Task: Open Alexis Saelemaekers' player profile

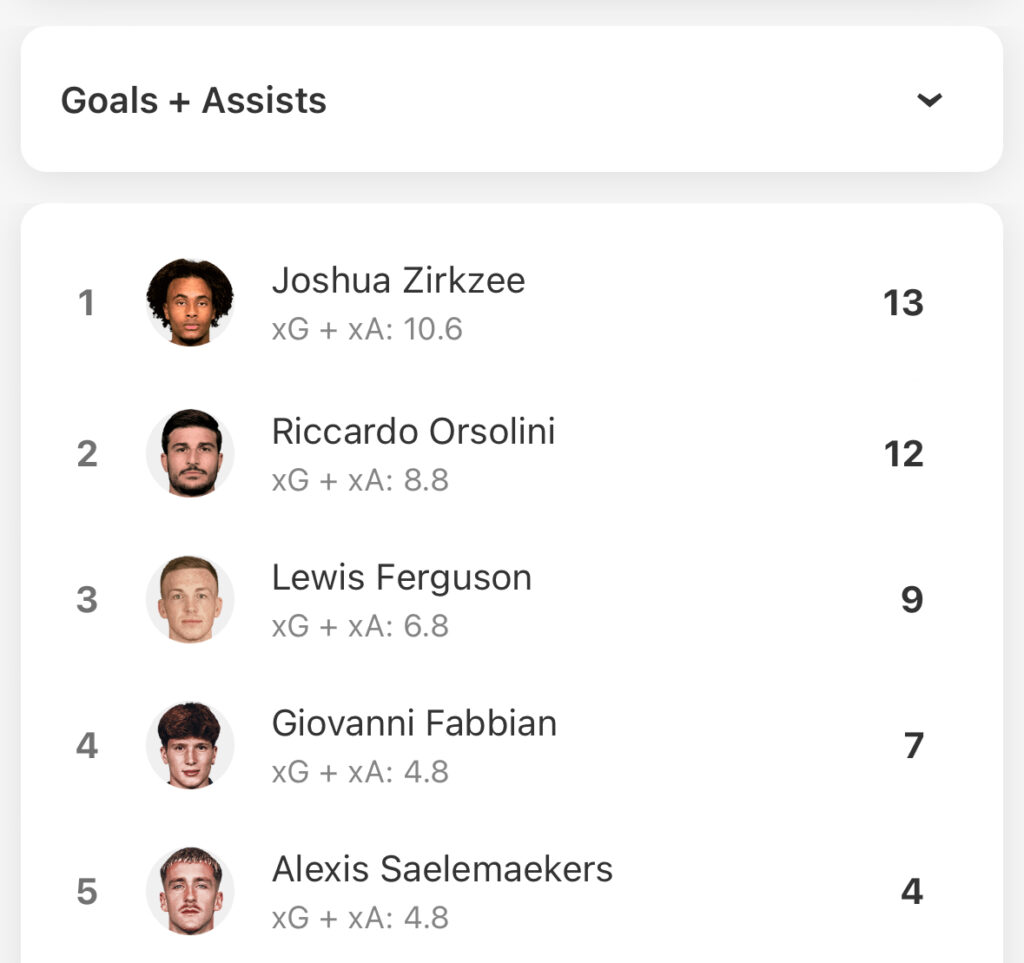Action: (442, 870)
